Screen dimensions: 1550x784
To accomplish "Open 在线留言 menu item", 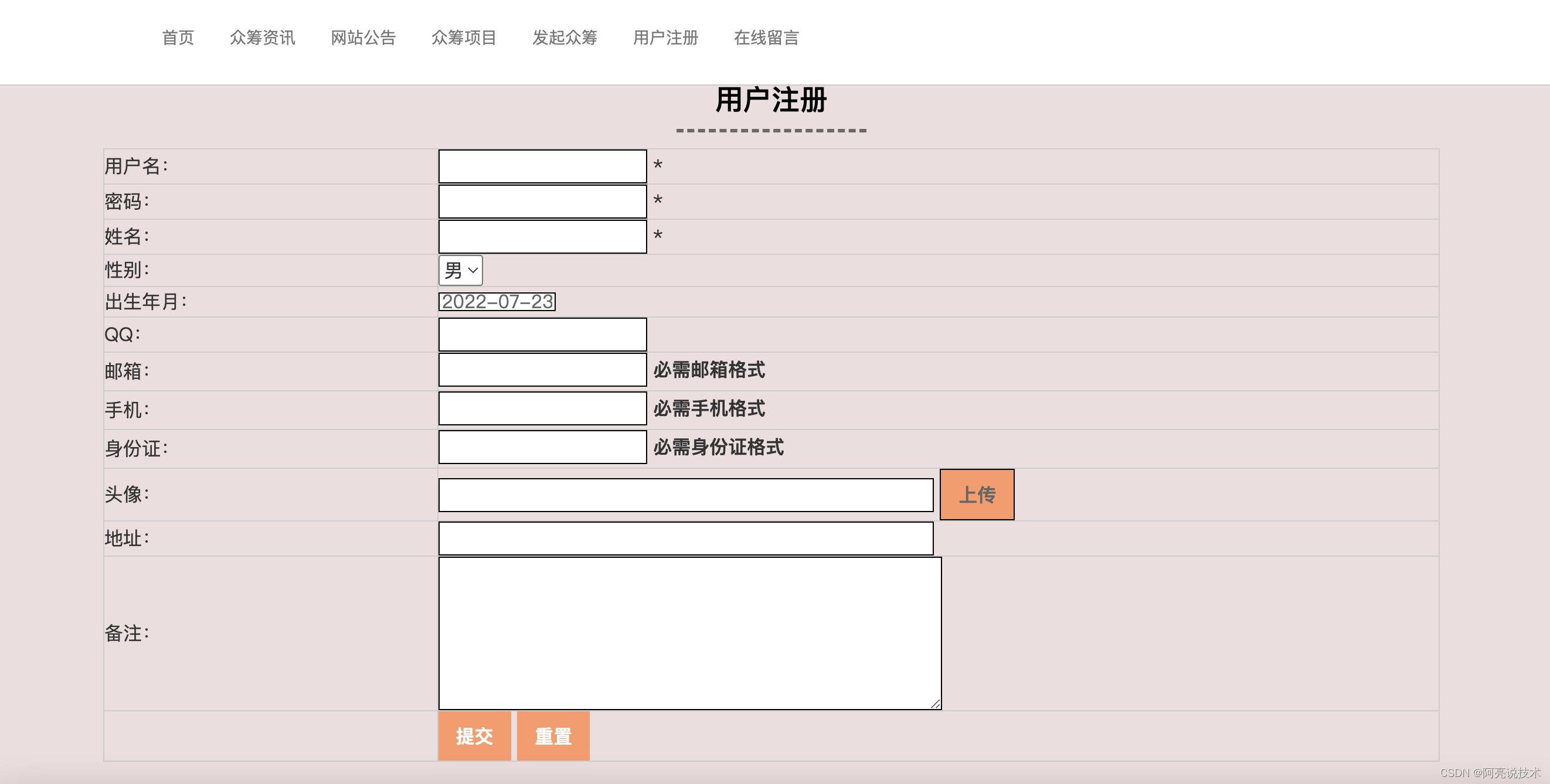I will pos(766,38).
